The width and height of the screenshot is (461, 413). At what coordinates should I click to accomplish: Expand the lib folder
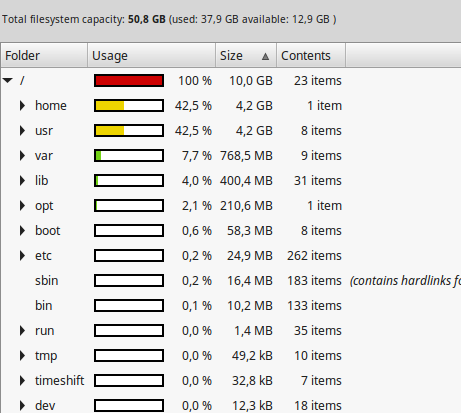coord(22,181)
